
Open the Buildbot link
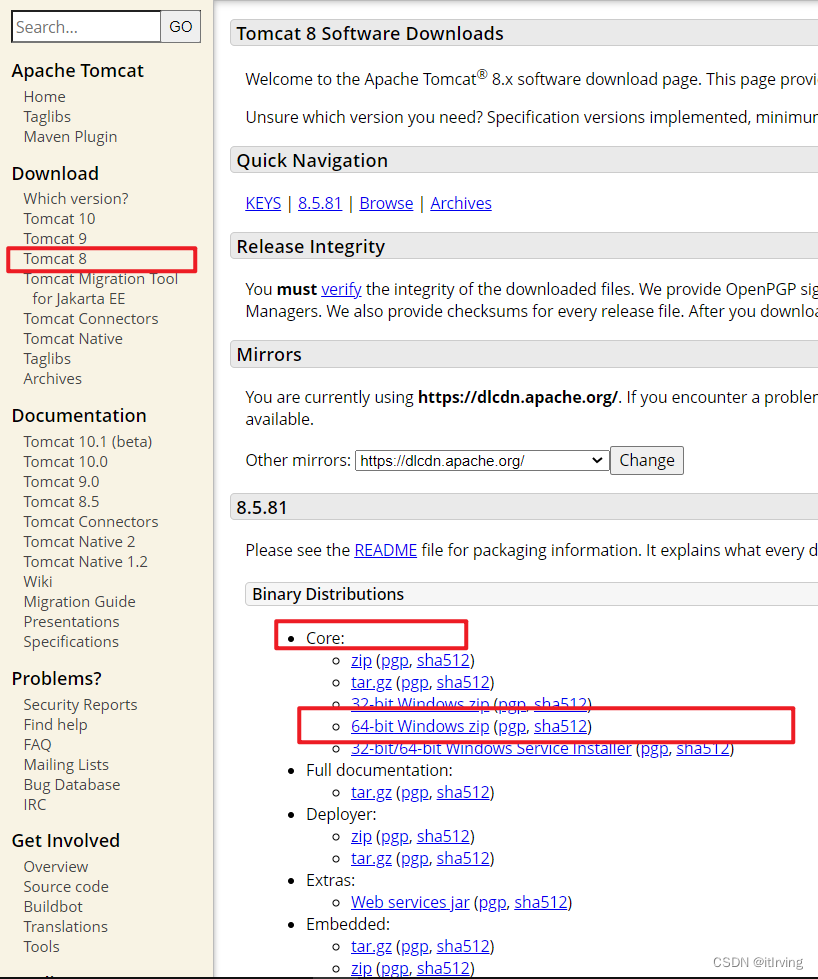click(x=53, y=907)
